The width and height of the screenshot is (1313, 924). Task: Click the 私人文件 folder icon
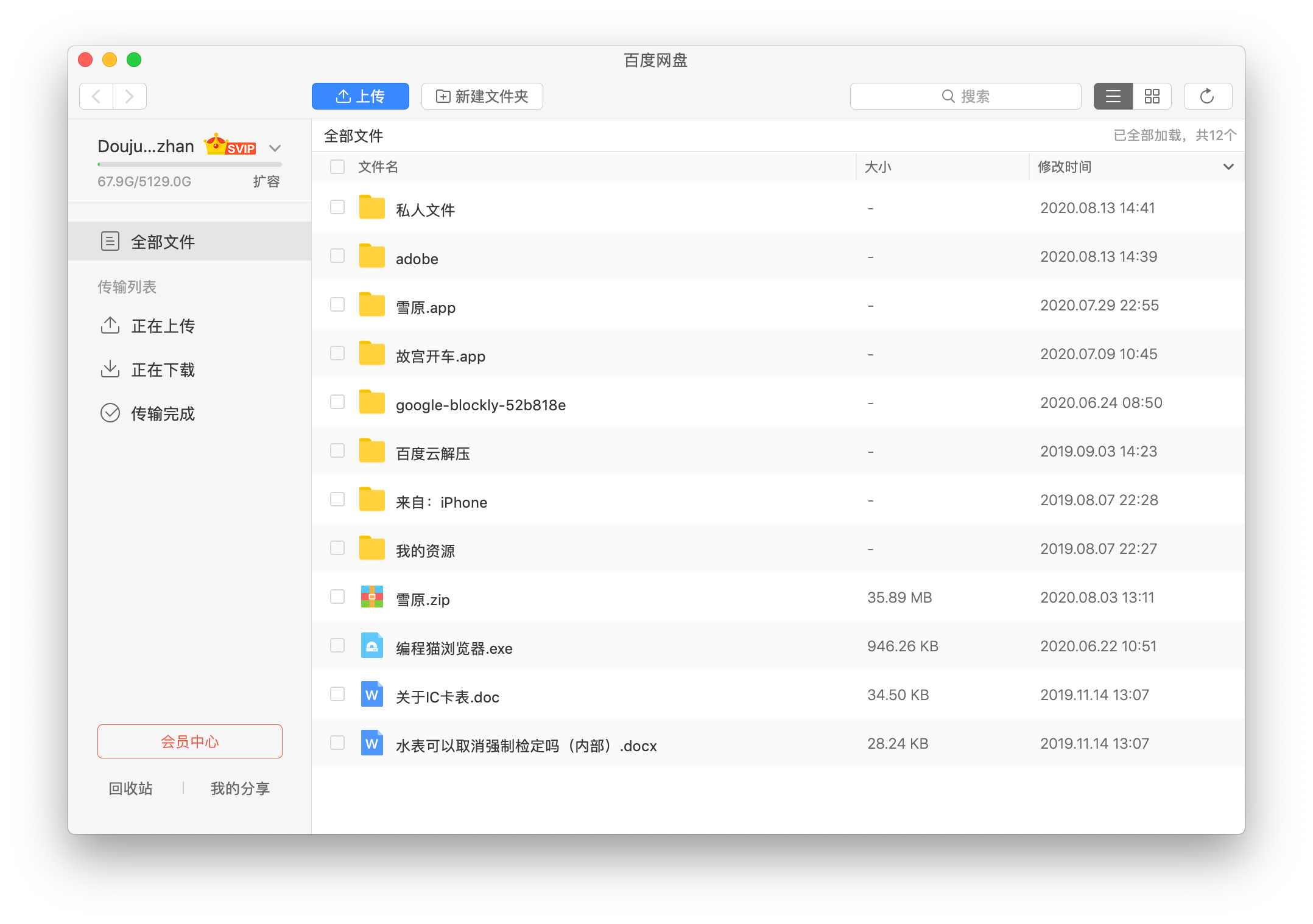tap(371, 208)
